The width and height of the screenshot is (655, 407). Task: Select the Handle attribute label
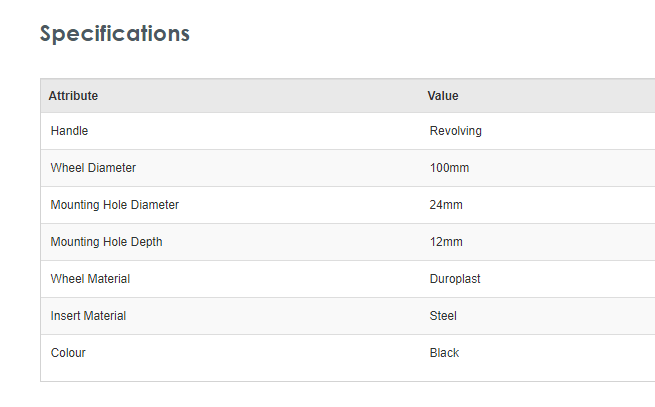click(70, 131)
